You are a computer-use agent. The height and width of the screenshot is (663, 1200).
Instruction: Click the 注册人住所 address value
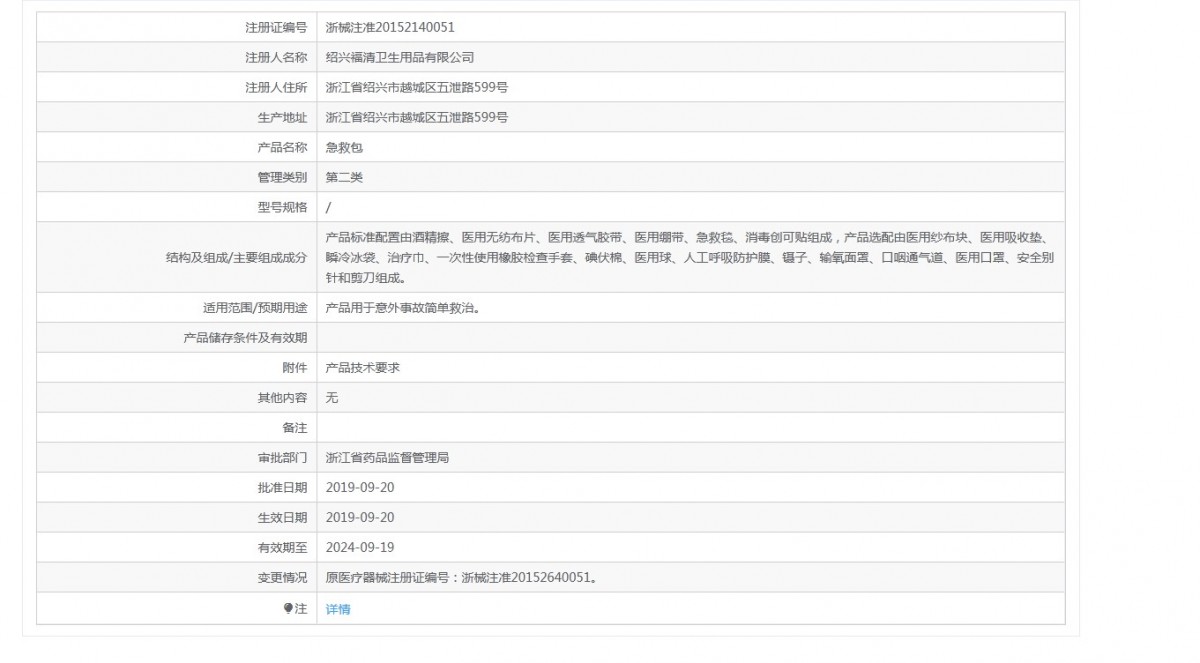[x=417, y=88]
